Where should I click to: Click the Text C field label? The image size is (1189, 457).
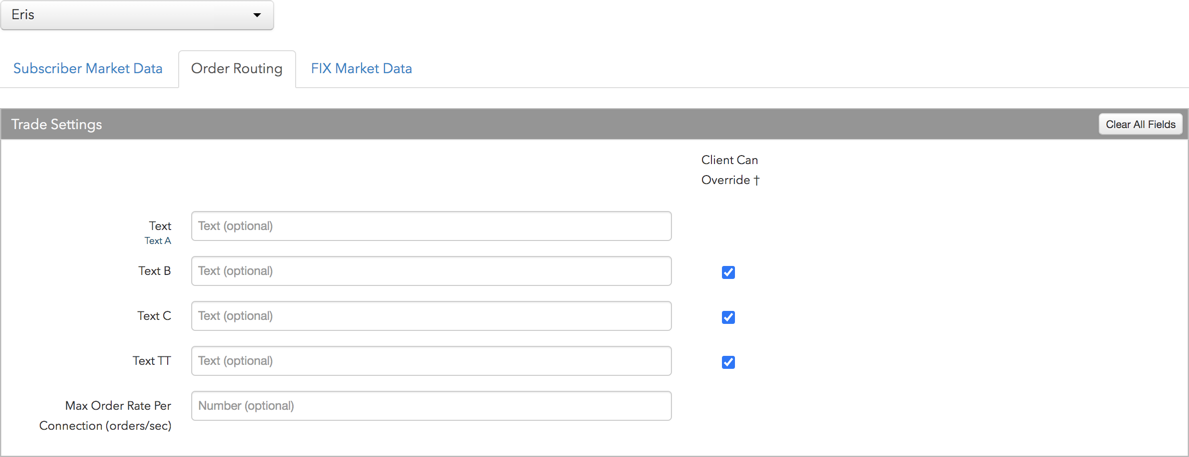[x=155, y=316]
